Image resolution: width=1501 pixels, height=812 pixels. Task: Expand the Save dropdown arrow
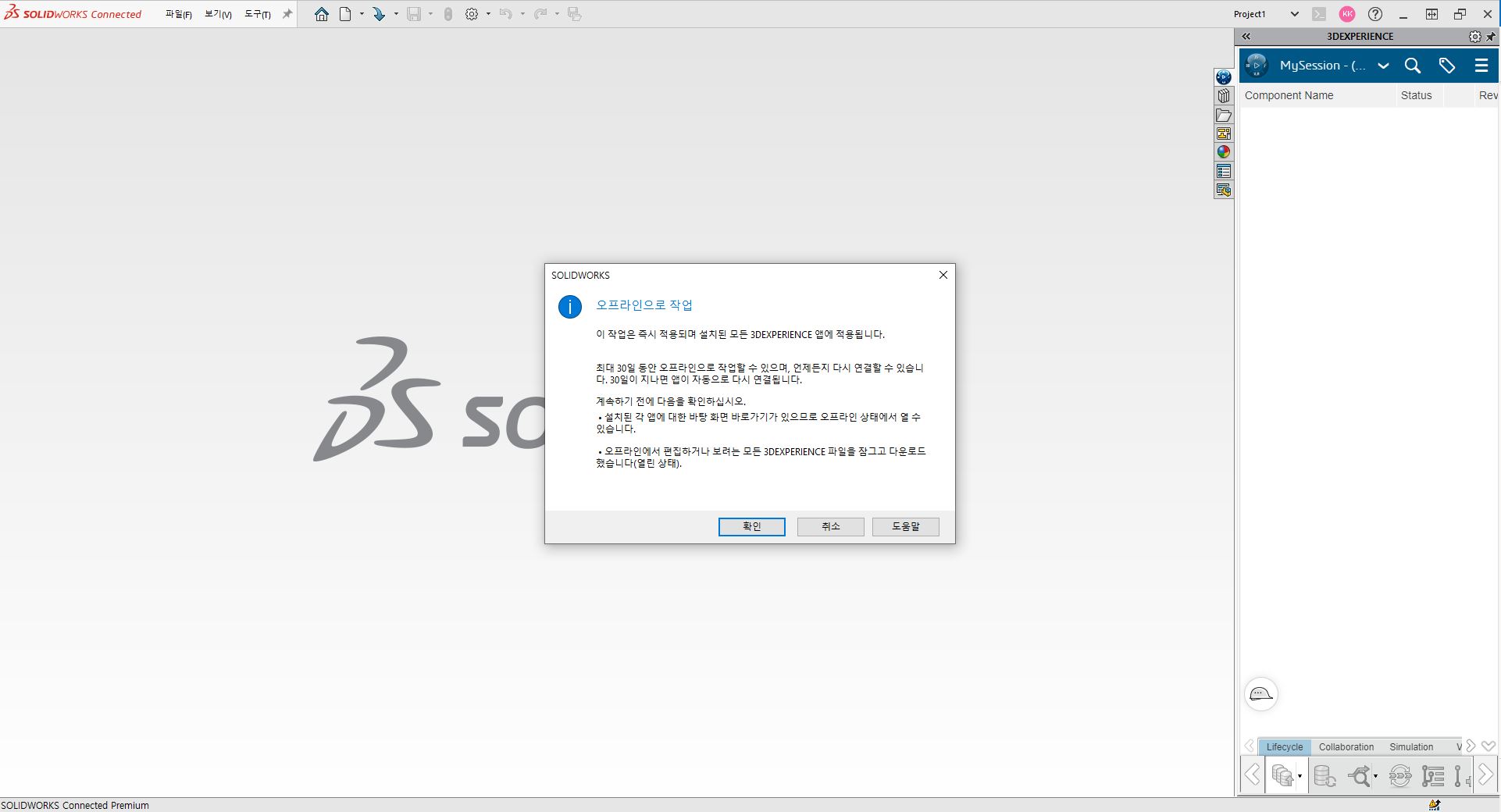[x=430, y=14]
